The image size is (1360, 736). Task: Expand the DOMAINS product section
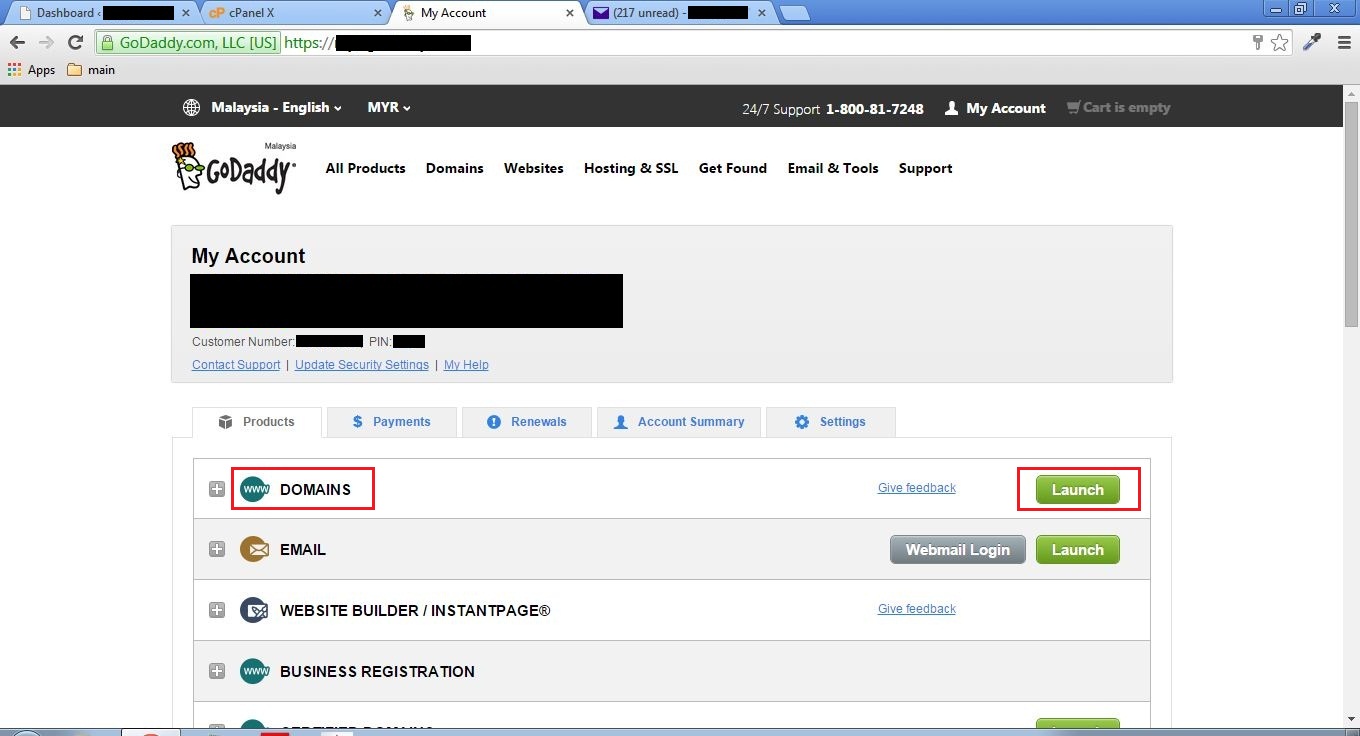(217, 489)
